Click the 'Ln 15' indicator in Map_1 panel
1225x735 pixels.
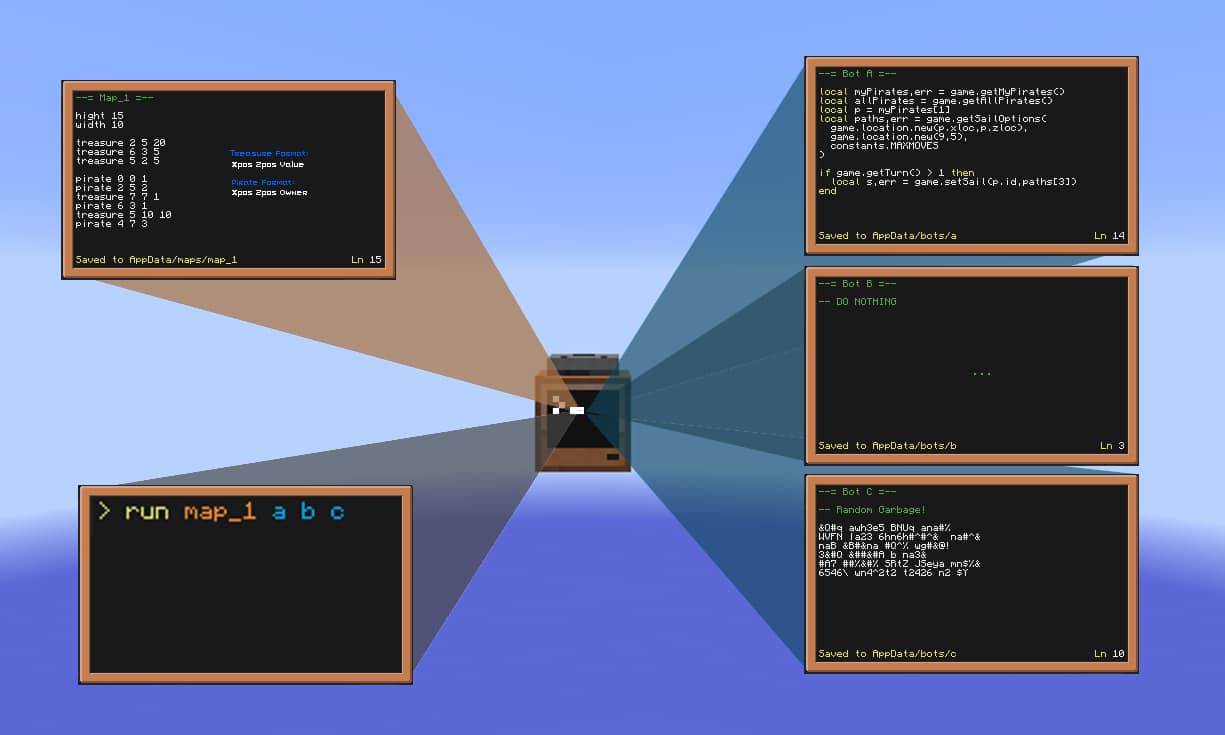point(366,260)
